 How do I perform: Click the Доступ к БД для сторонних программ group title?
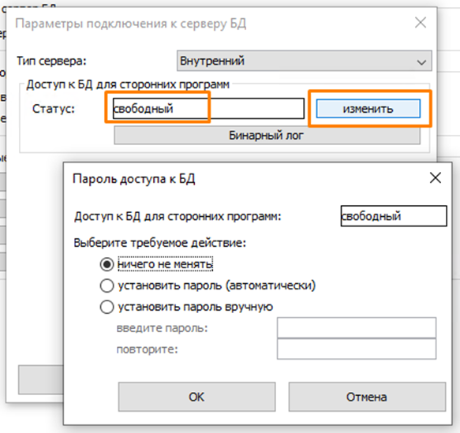(128, 84)
